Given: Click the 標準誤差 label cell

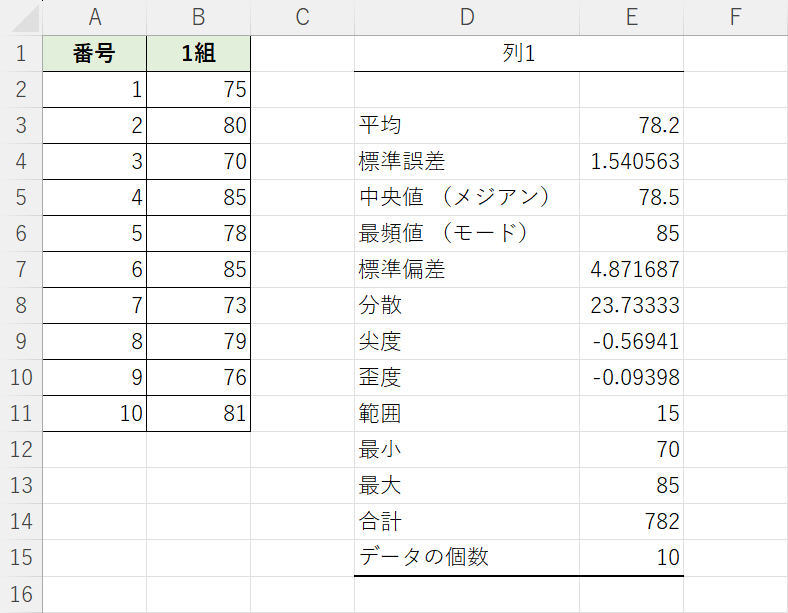Looking at the screenshot, I should point(467,161).
